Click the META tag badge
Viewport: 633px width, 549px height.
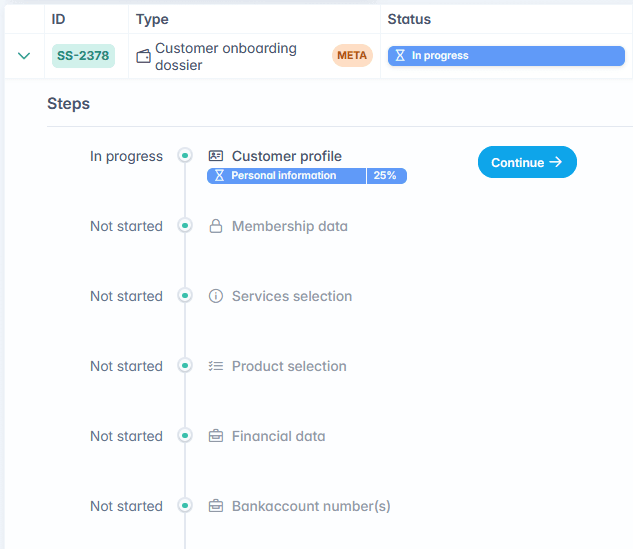352,56
